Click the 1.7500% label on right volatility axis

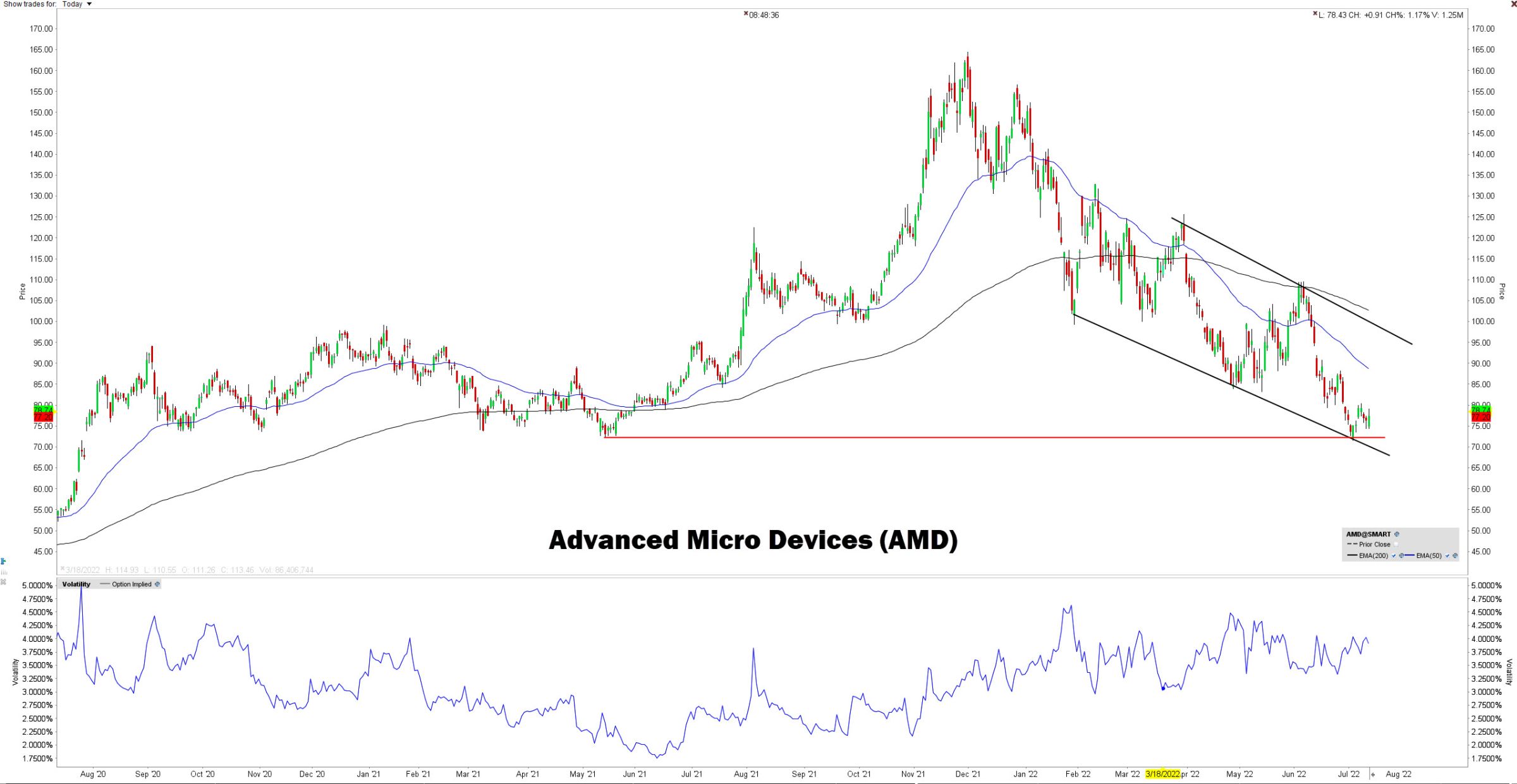click(1487, 759)
